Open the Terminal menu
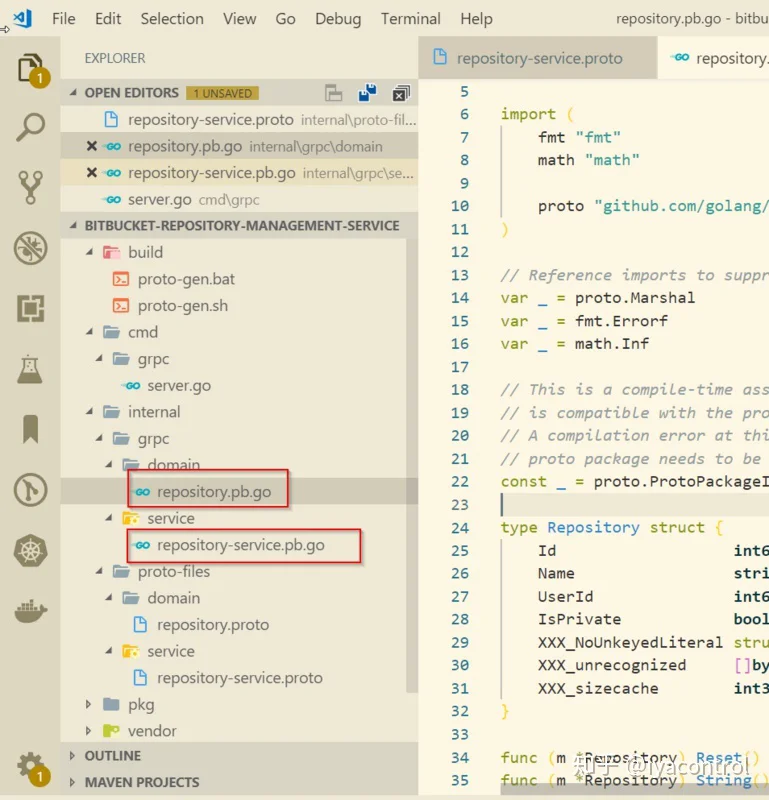Screen dimensions: 769x800 coord(411,19)
